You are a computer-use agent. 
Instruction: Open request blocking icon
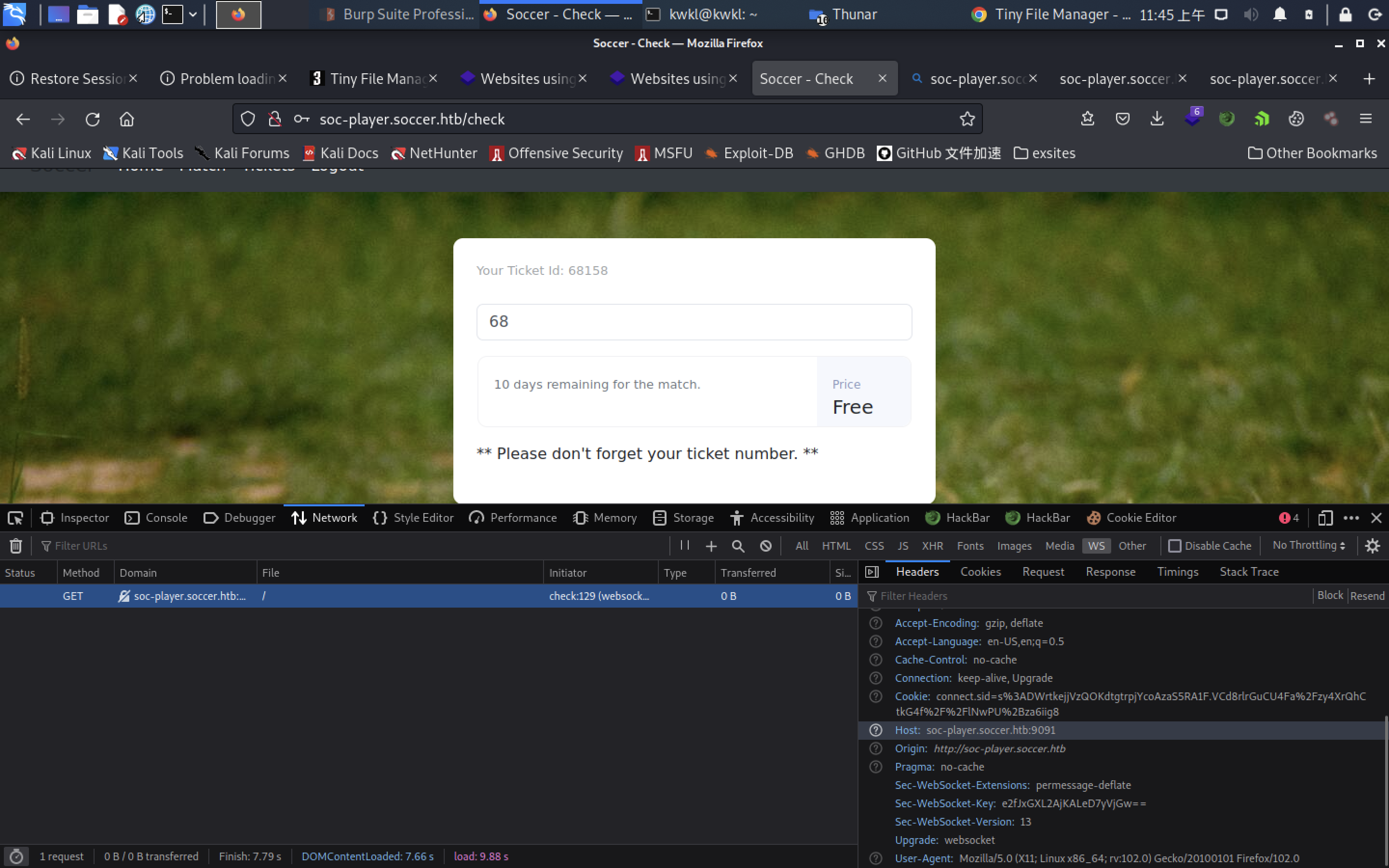[766, 546]
